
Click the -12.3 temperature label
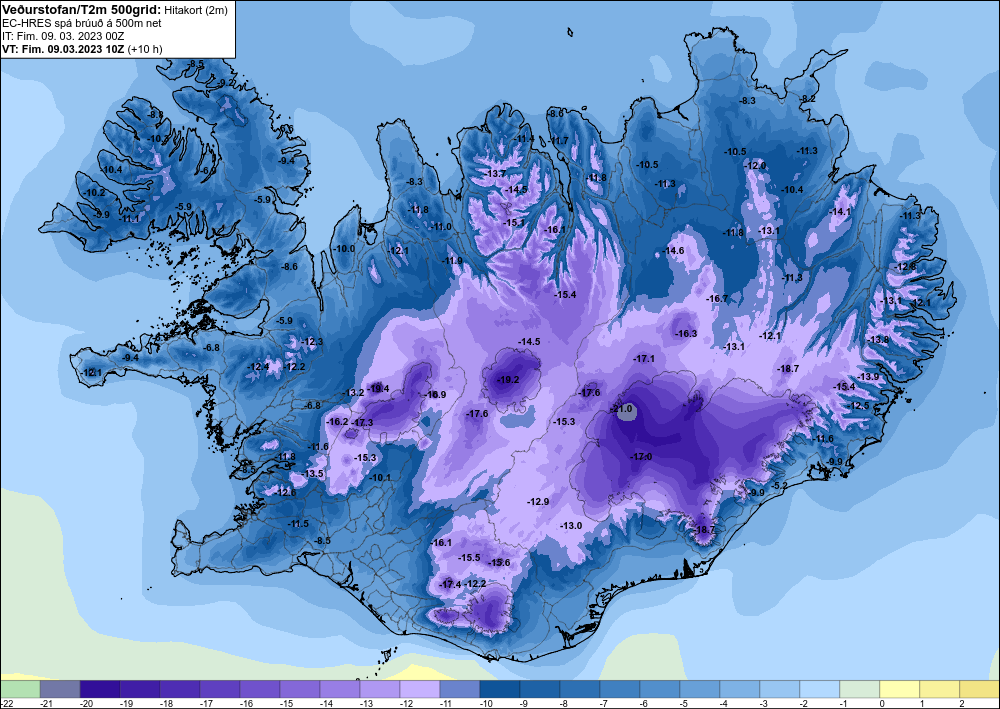(x=312, y=342)
